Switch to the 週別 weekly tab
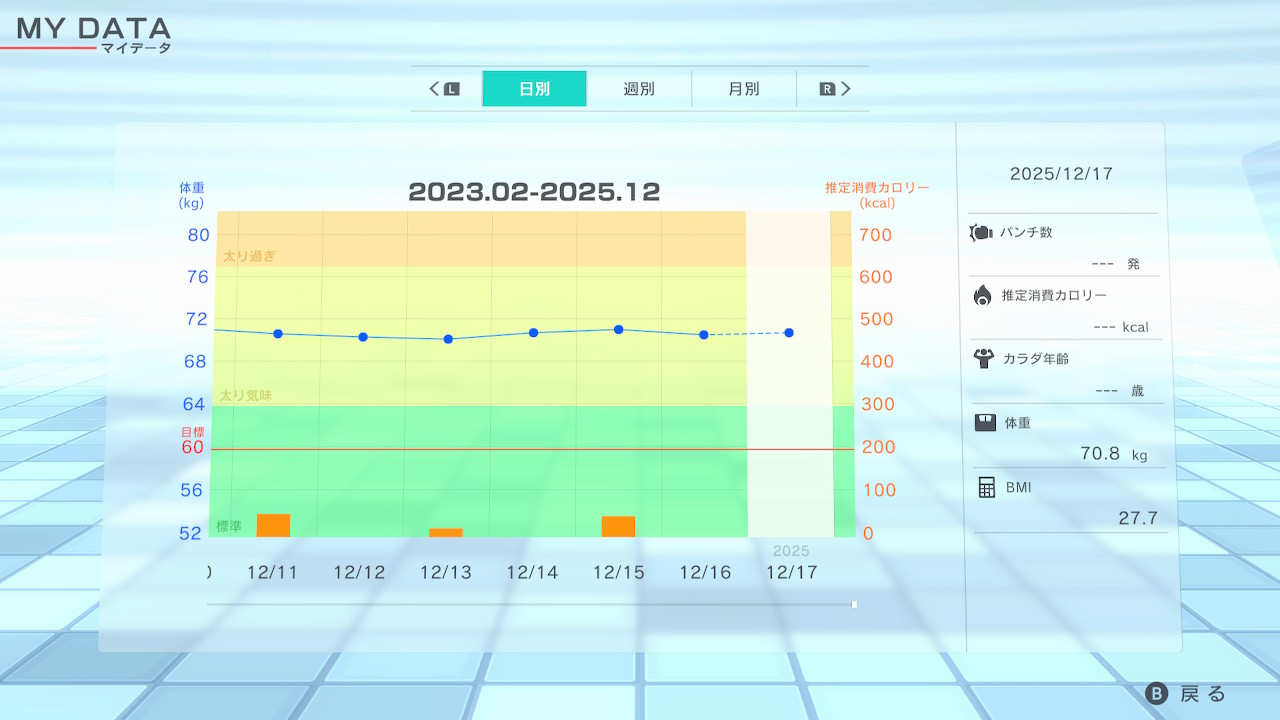The width and height of the screenshot is (1280, 720). [639, 89]
